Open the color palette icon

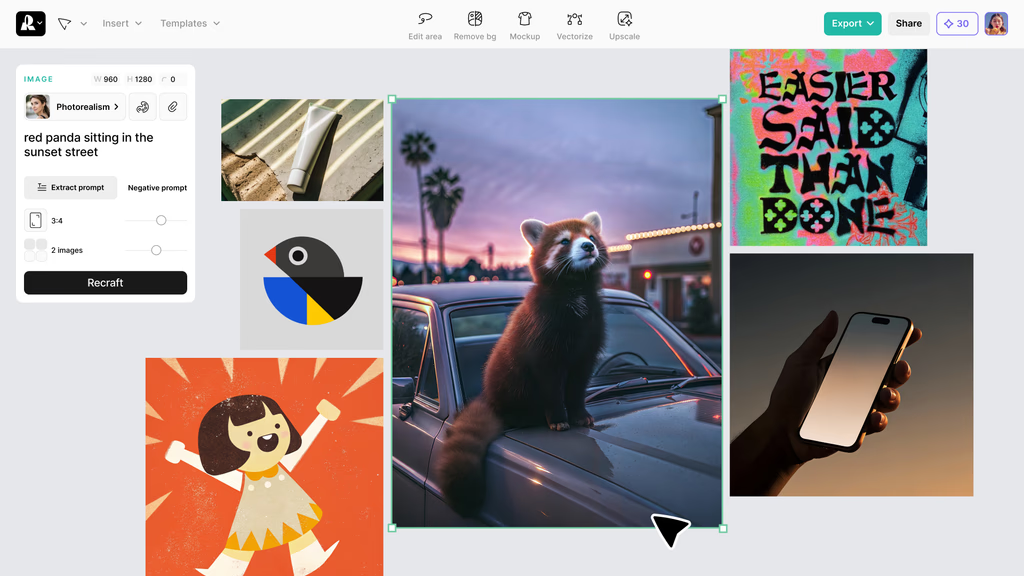pos(142,106)
